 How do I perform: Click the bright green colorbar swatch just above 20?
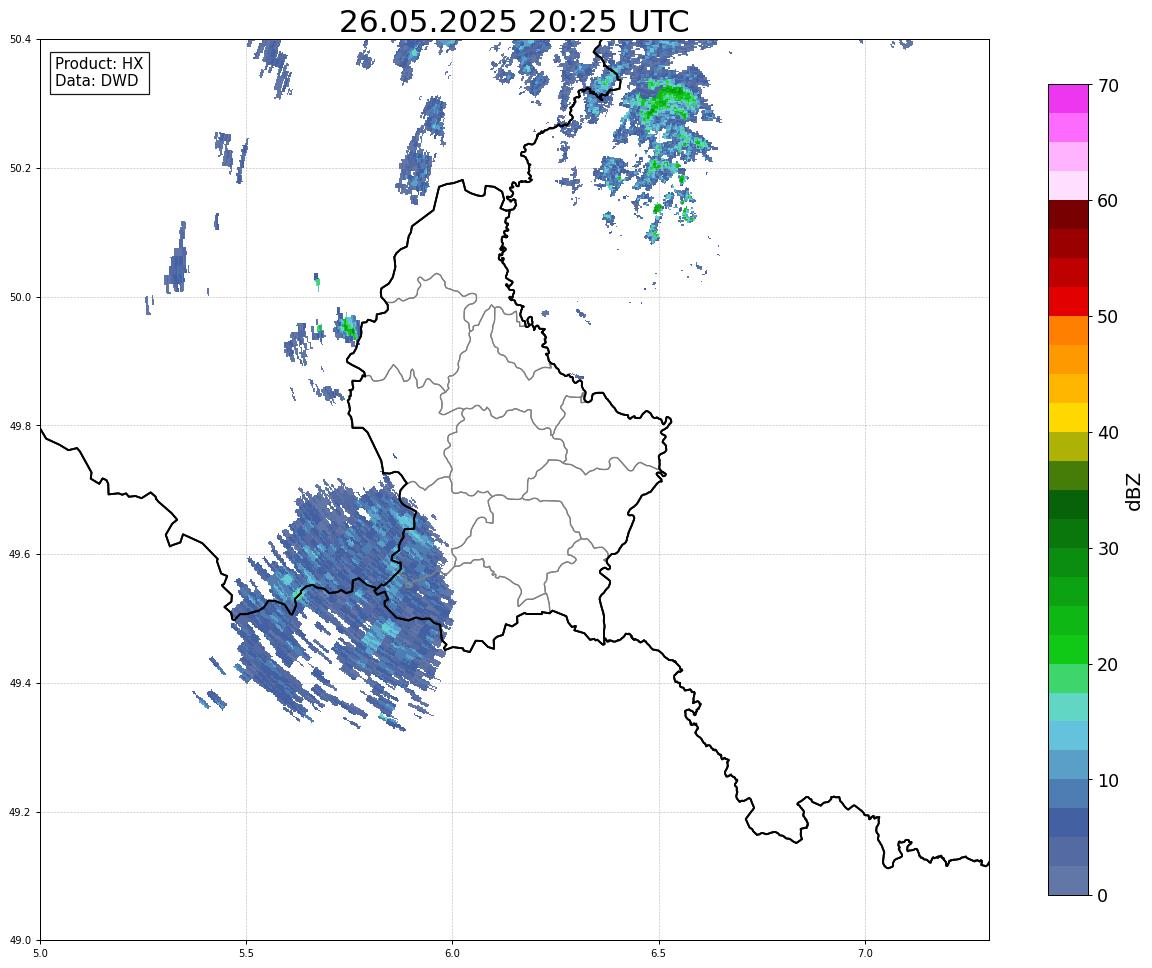[x=1068, y=649]
